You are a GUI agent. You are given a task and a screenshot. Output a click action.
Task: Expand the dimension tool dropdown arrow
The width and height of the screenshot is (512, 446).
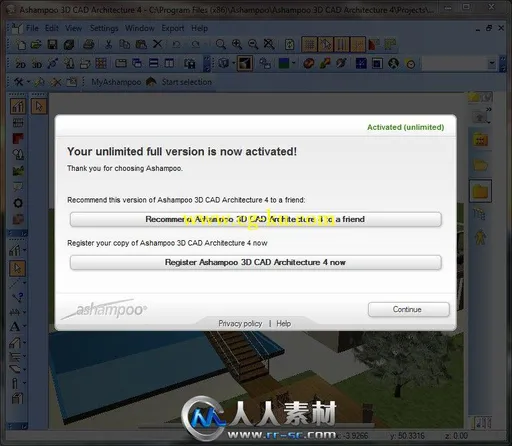24,312
